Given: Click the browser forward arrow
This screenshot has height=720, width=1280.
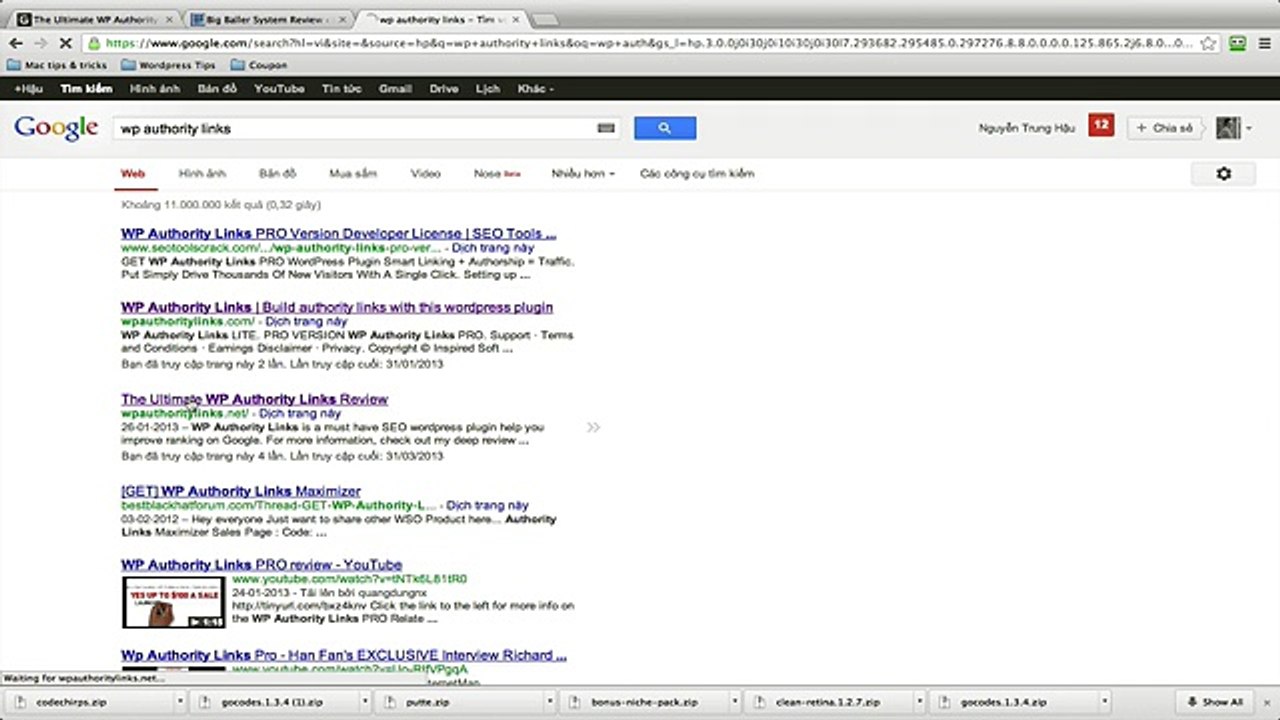Looking at the screenshot, I should click(x=40, y=43).
